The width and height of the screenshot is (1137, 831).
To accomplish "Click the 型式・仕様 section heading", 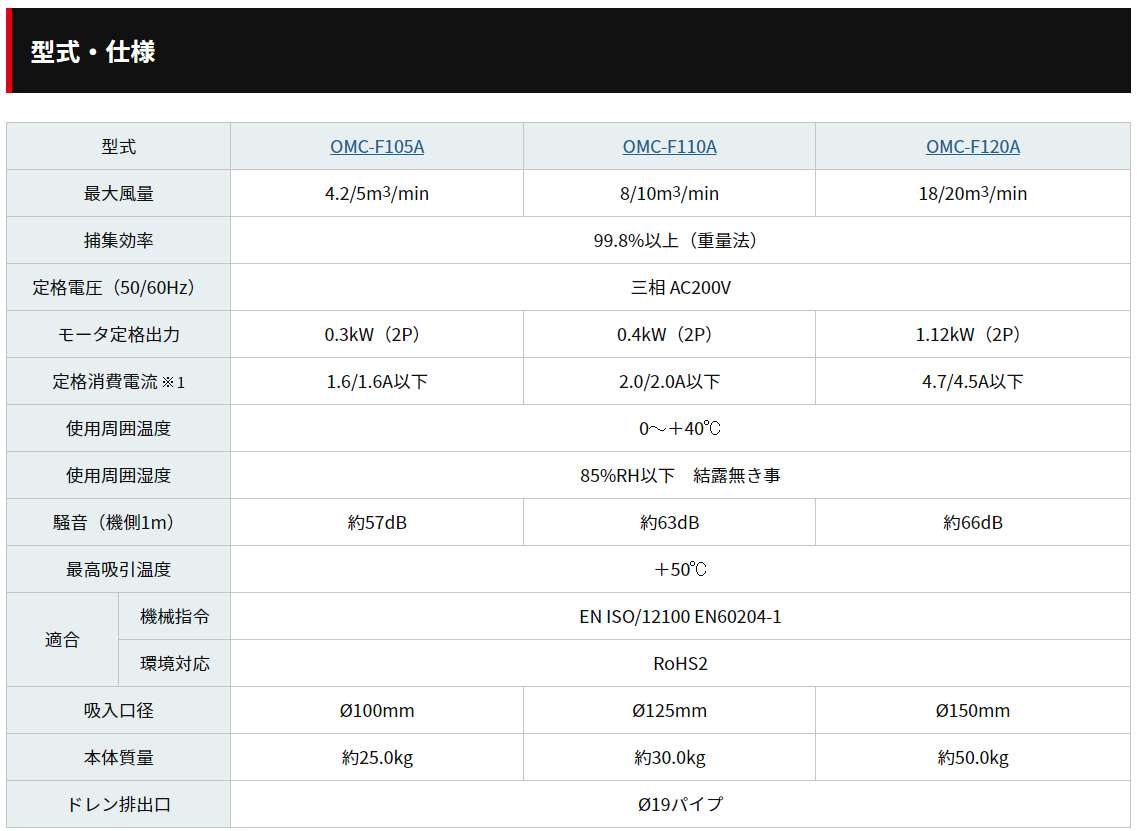I will (93, 51).
